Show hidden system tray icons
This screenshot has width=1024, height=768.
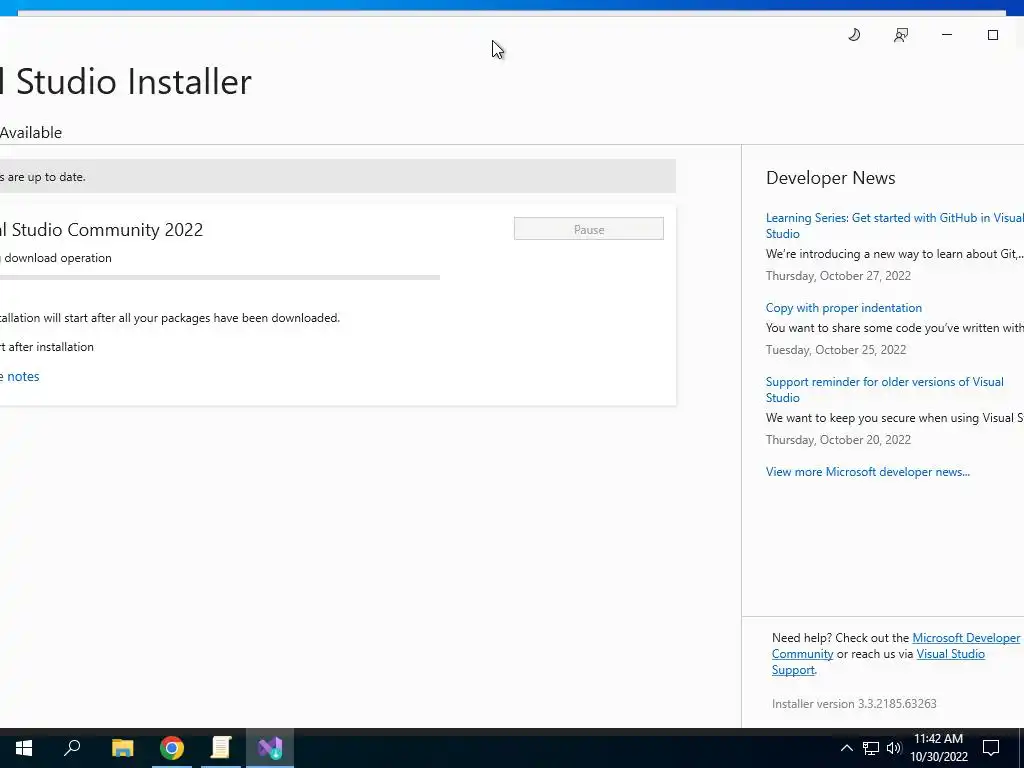(x=846, y=748)
